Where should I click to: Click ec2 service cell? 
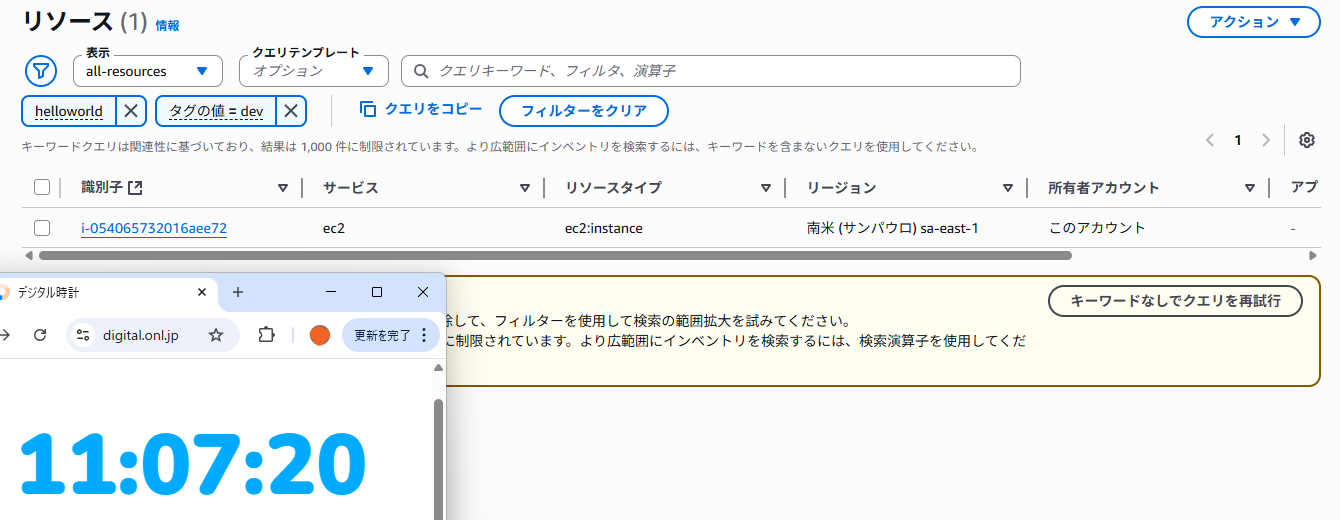(x=334, y=228)
